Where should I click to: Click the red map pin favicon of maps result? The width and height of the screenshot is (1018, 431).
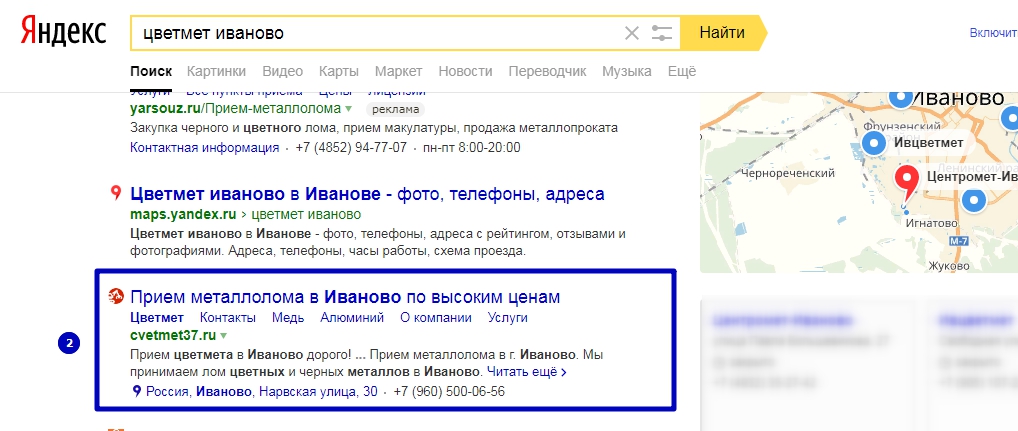(x=116, y=193)
